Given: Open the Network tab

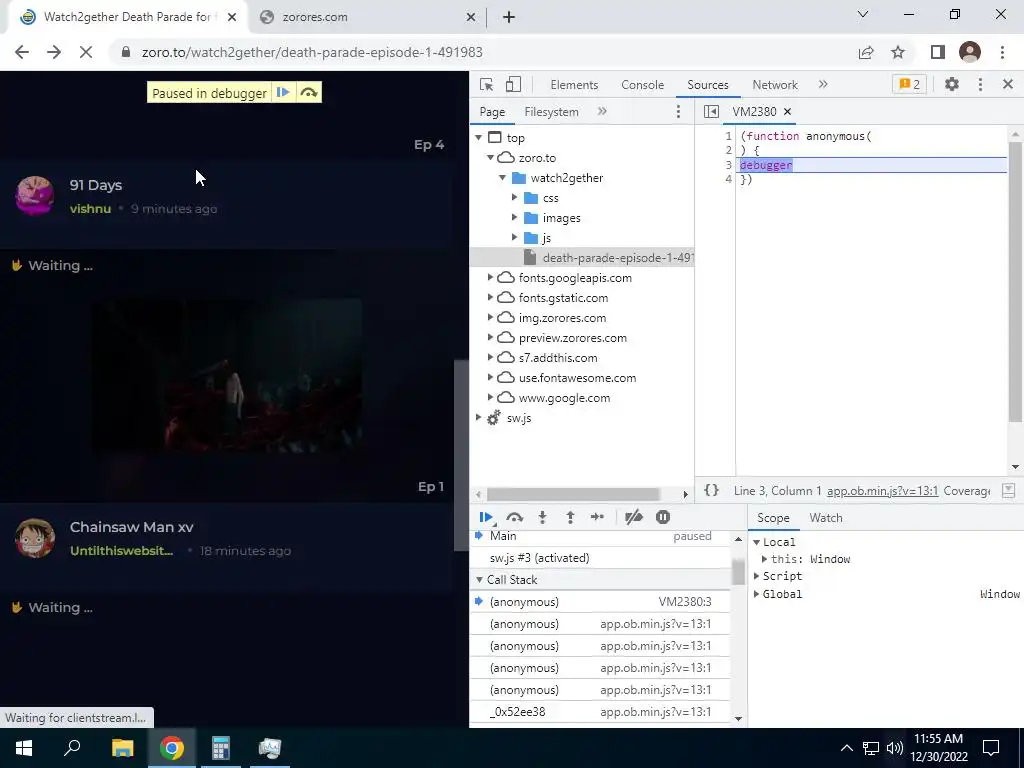Looking at the screenshot, I should (x=775, y=84).
